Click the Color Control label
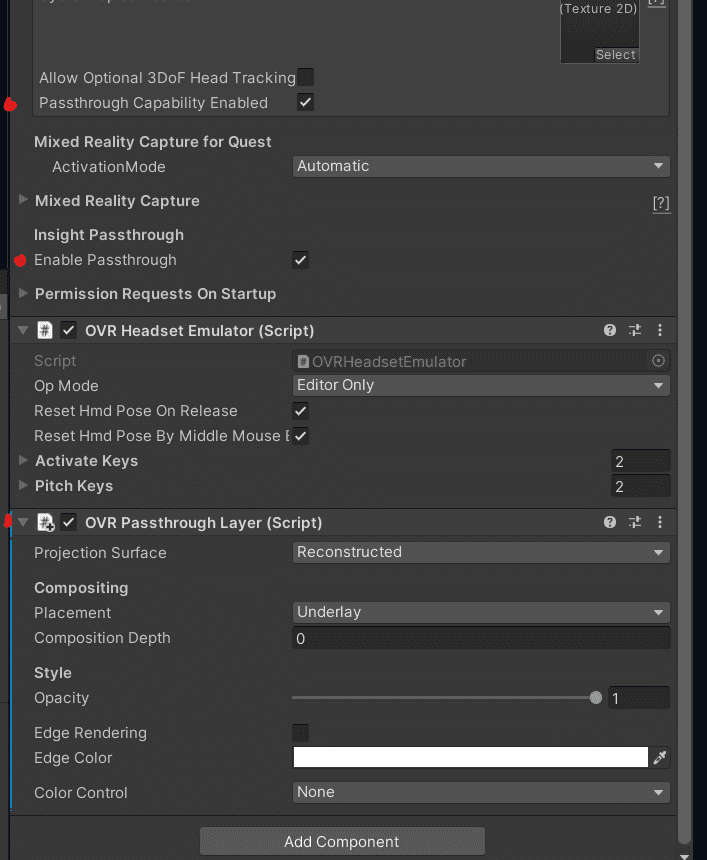Screen dimensions: 707x860 [x=81, y=793]
